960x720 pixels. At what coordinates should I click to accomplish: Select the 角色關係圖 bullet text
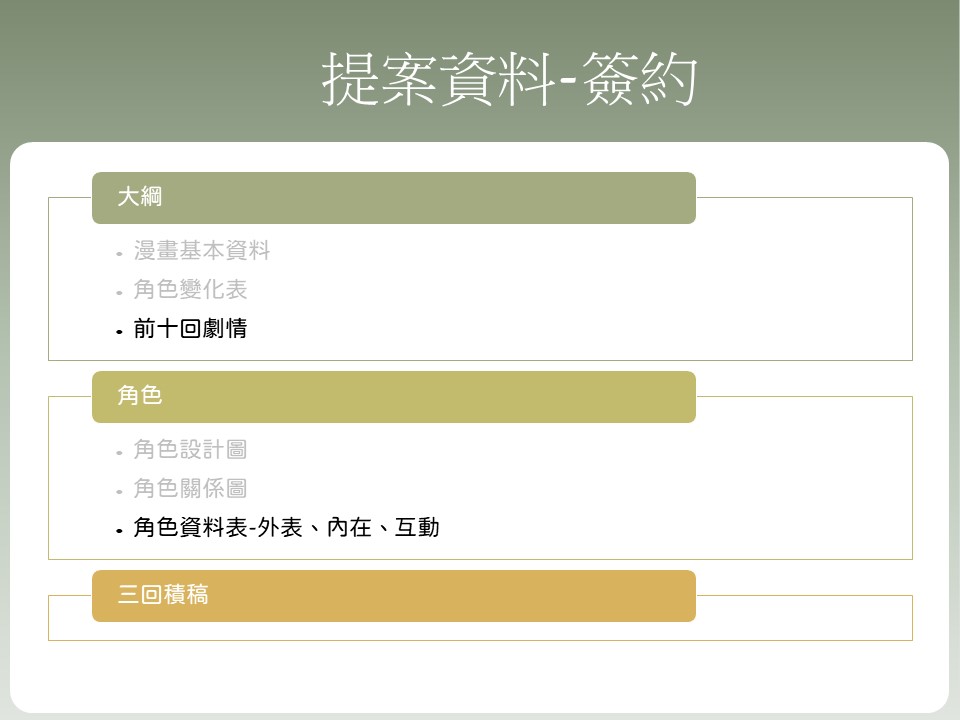coord(190,489)
